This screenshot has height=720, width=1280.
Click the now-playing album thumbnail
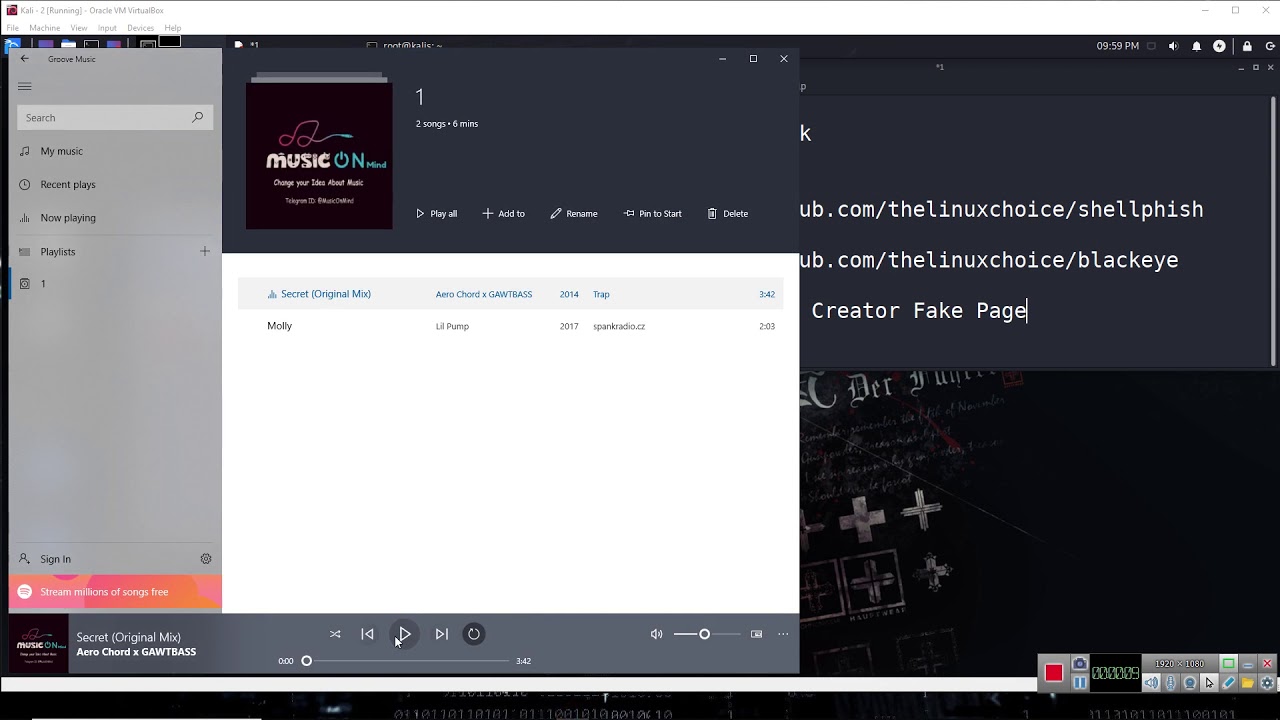[39, 644]
